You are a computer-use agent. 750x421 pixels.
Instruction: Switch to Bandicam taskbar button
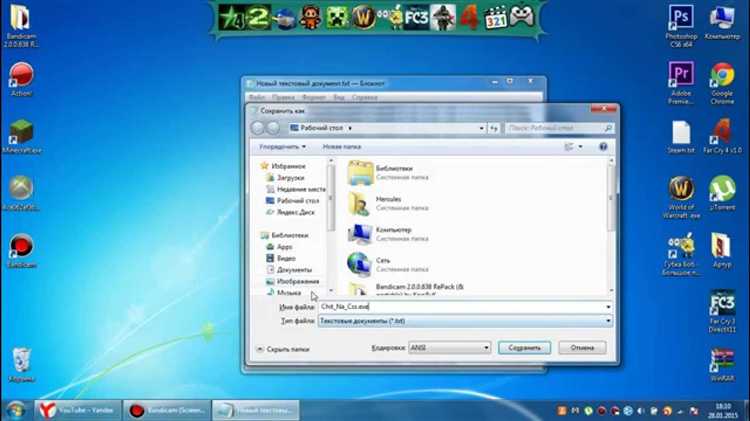tap(167, 410)
